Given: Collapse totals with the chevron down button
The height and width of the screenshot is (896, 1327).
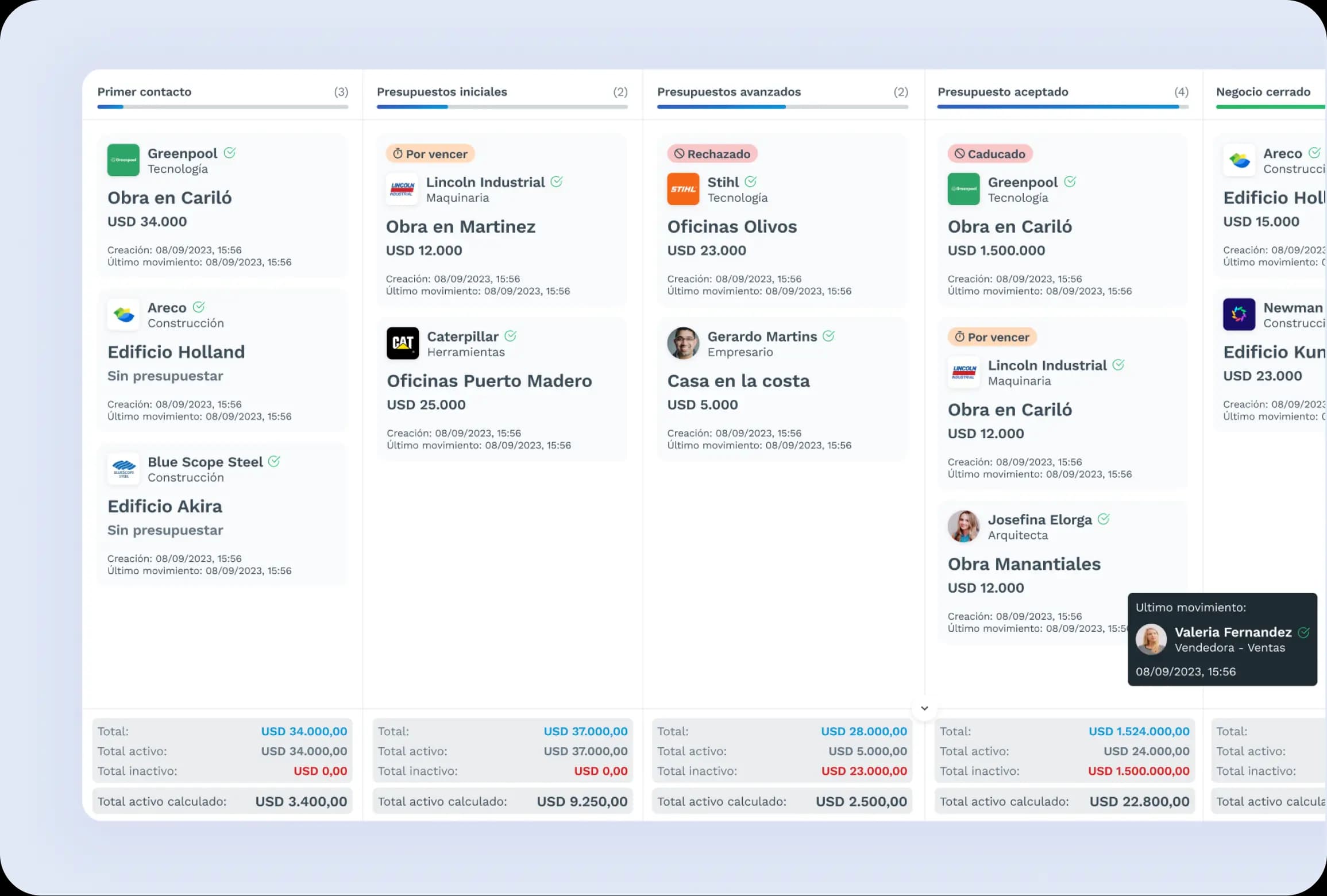Looking at the screenshot, I should [924, 708].
